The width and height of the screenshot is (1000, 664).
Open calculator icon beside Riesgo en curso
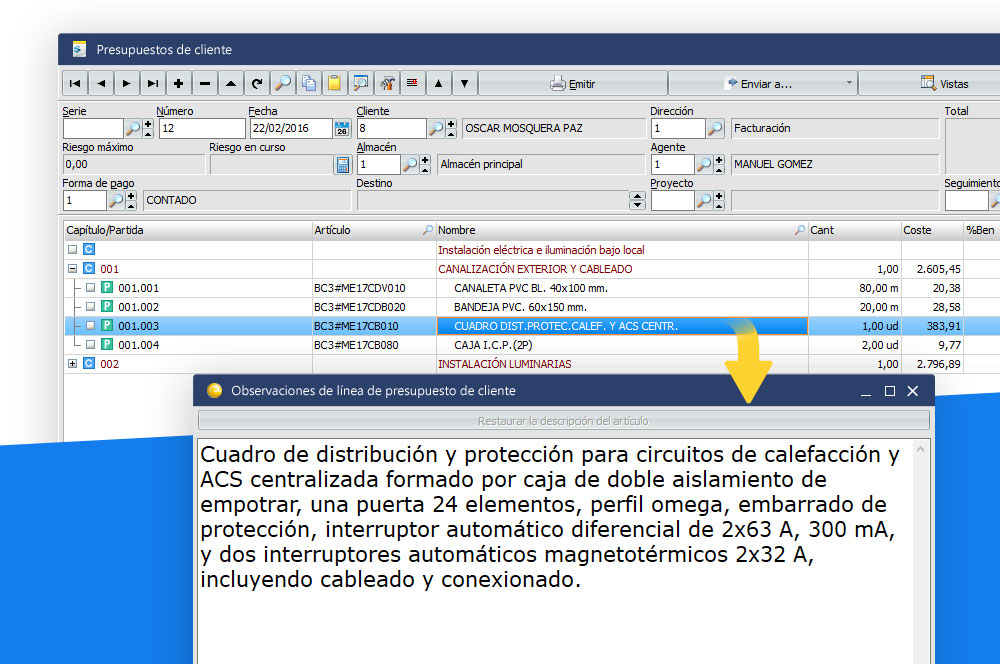pos(342,165)
